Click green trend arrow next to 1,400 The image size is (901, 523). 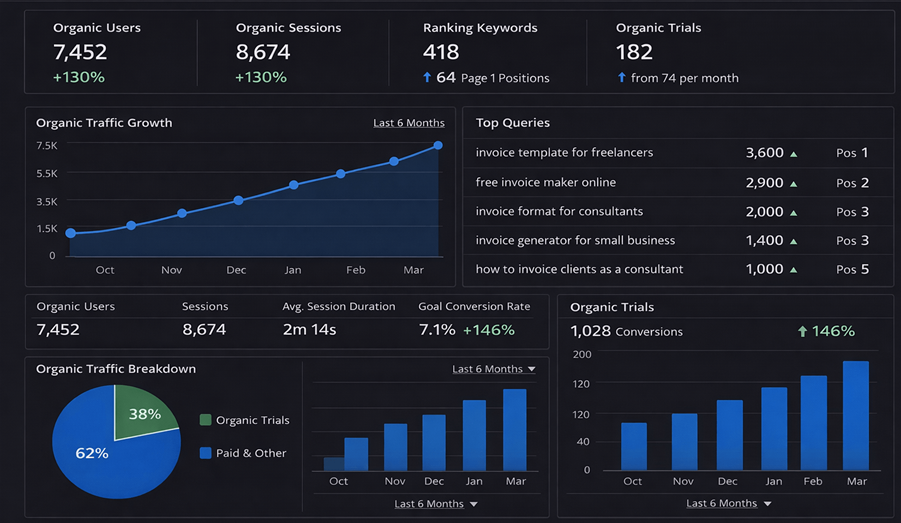pyautogui.click(x=794, y=241)
